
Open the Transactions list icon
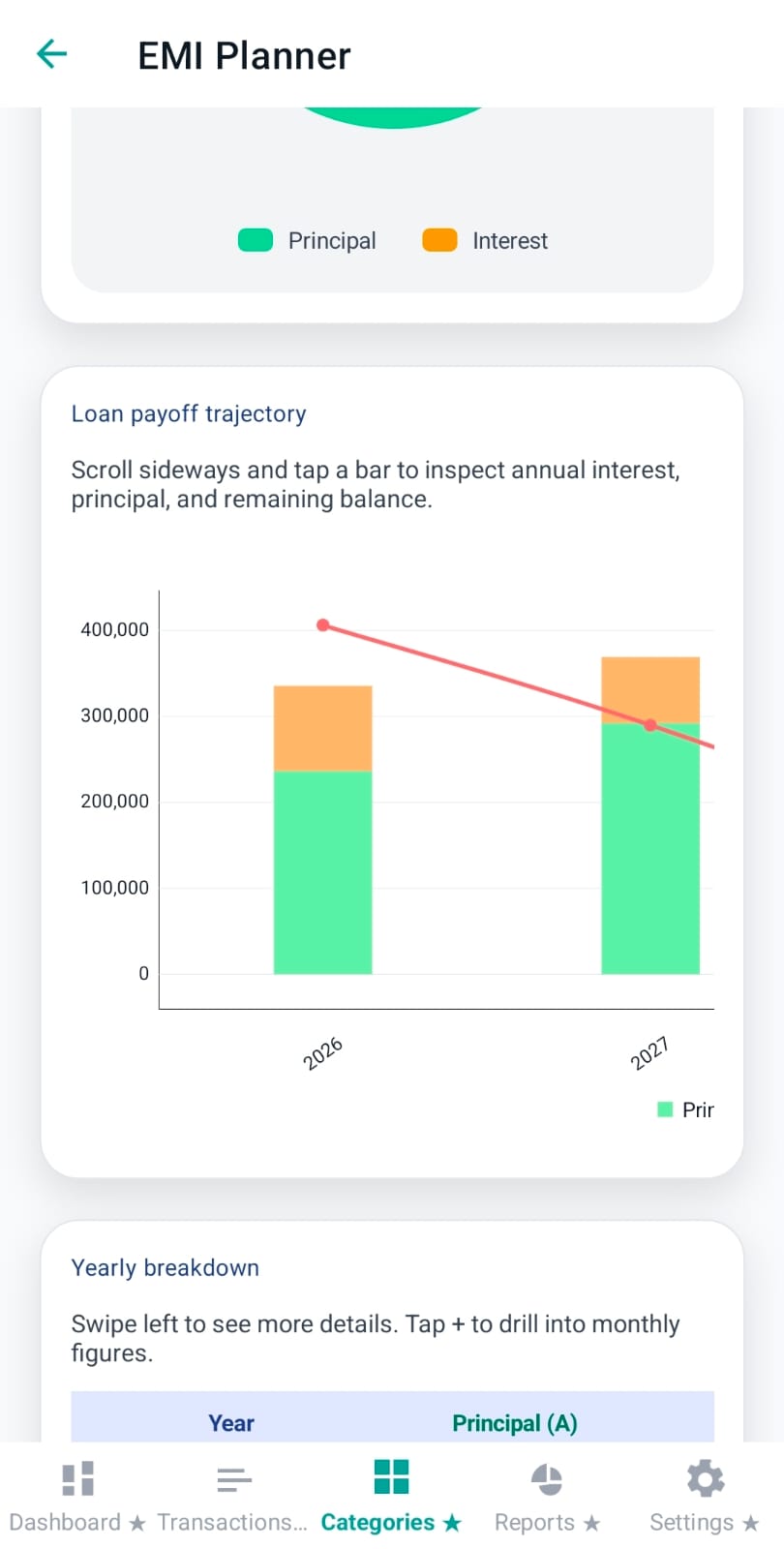[233, 1478]
